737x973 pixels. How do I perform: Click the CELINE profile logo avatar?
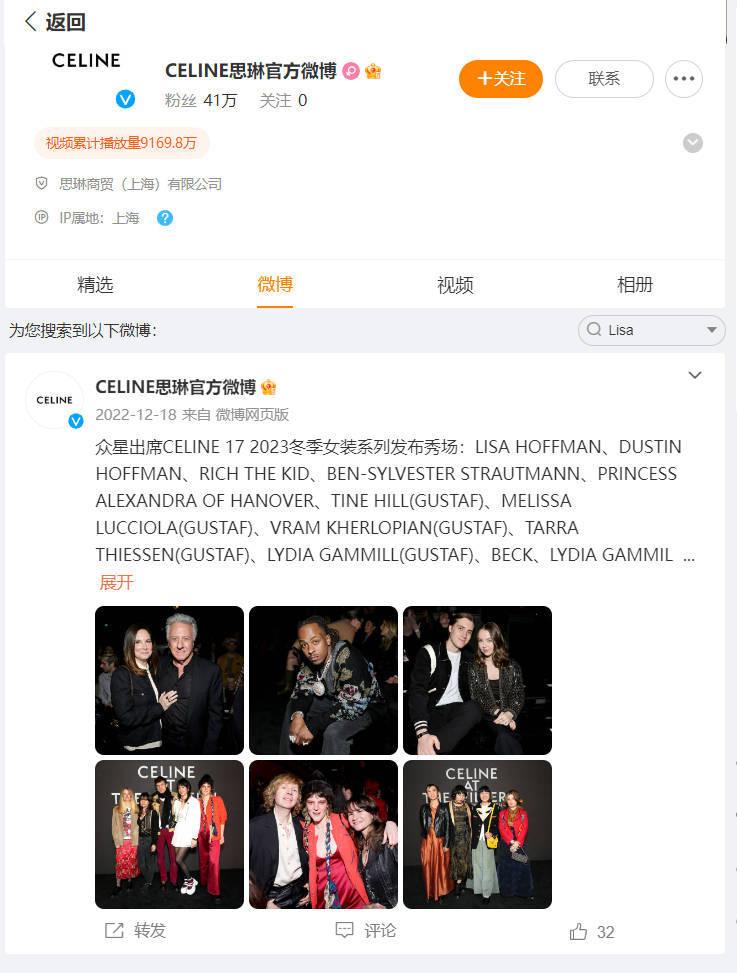(x=86, y=61)
